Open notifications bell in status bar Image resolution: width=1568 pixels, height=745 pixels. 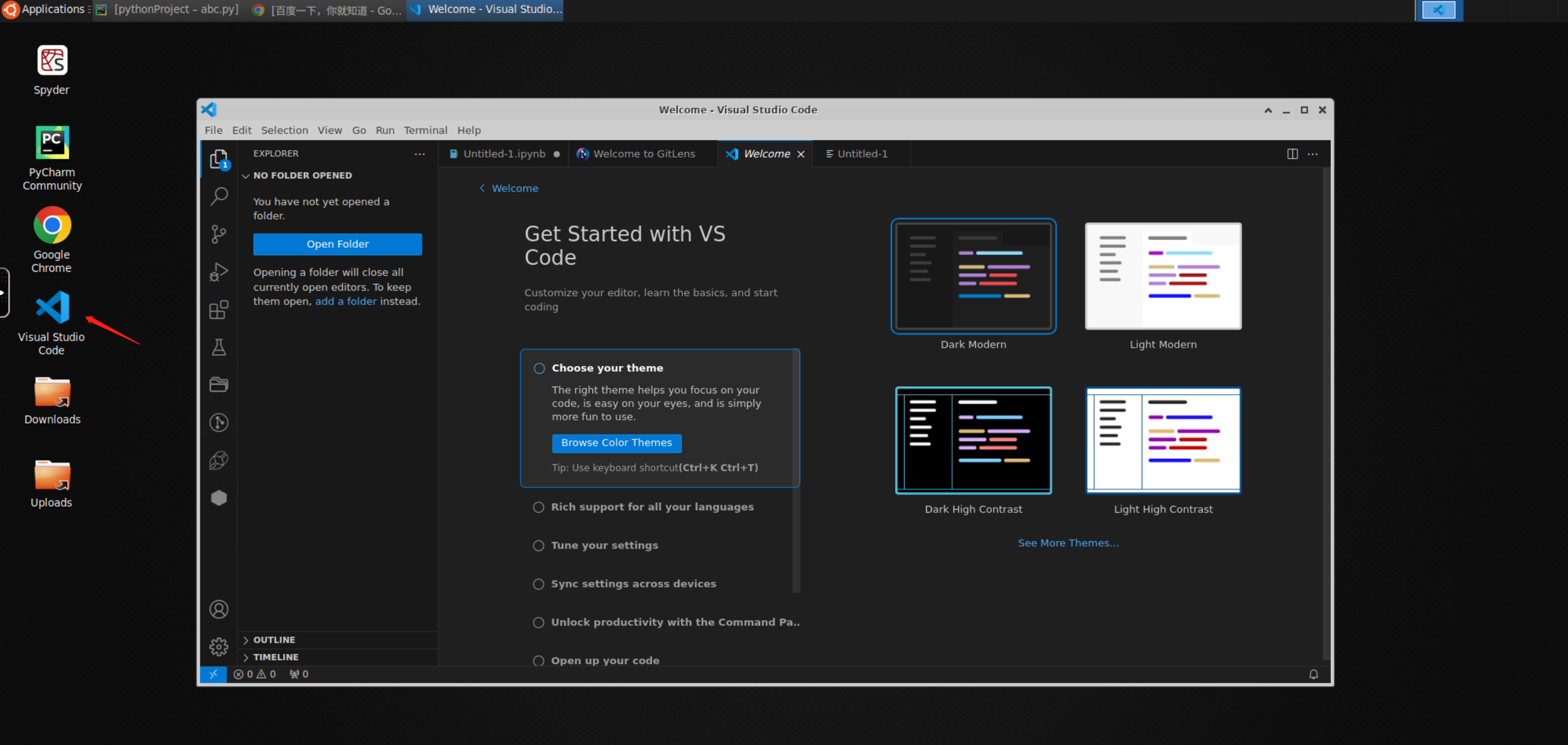[x=1313, y=674]
